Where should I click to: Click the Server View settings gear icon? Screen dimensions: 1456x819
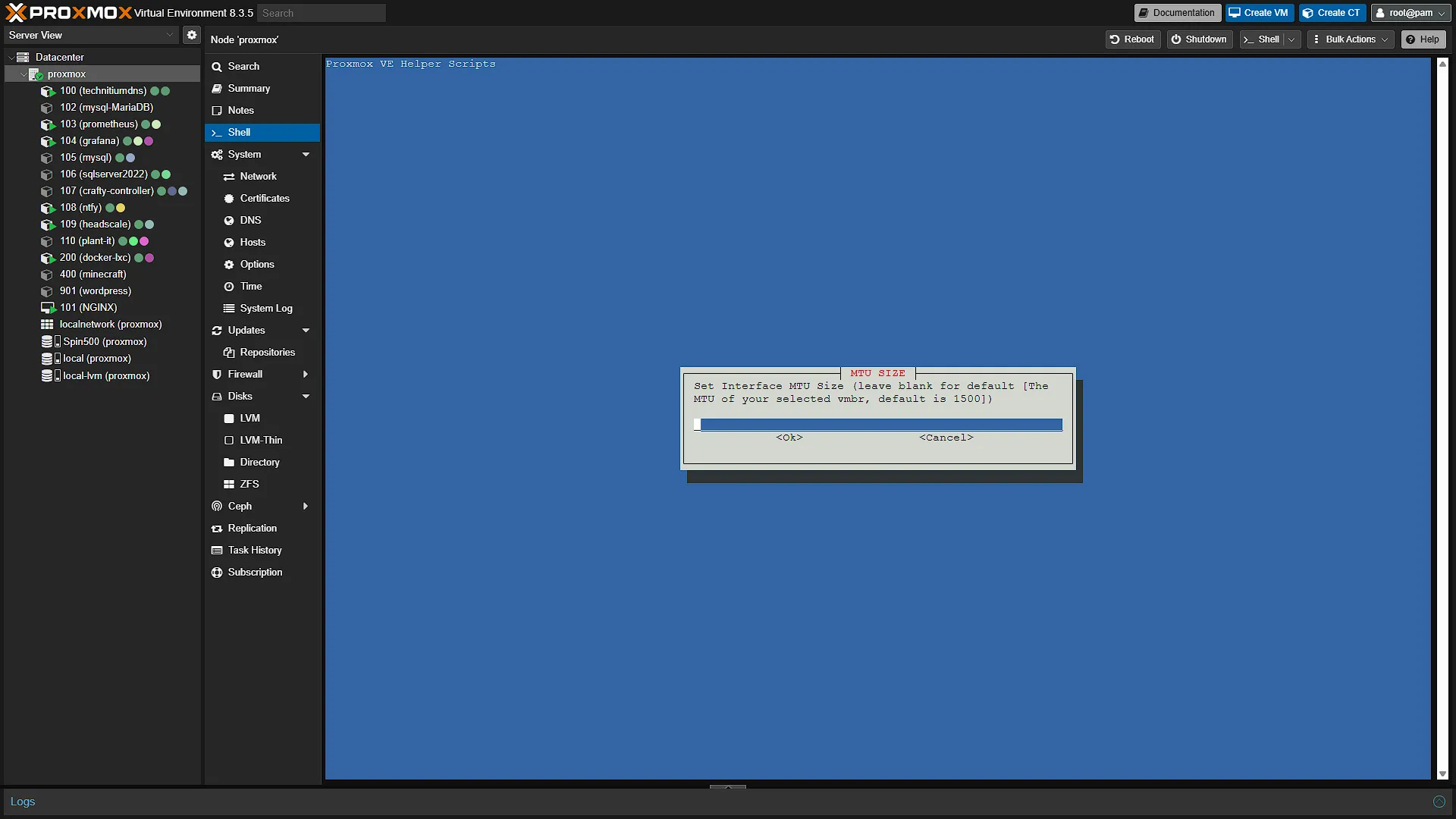tap(192, 35)
